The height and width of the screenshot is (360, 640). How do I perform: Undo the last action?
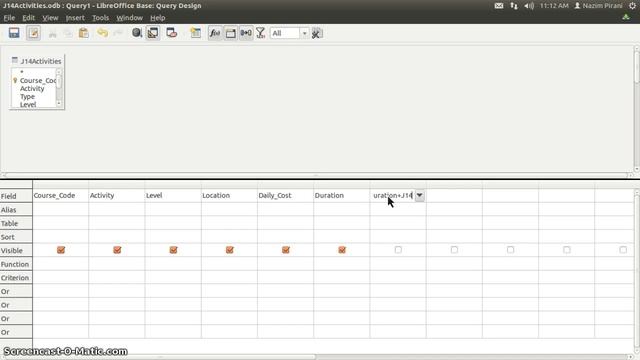[x=102, y=33]
